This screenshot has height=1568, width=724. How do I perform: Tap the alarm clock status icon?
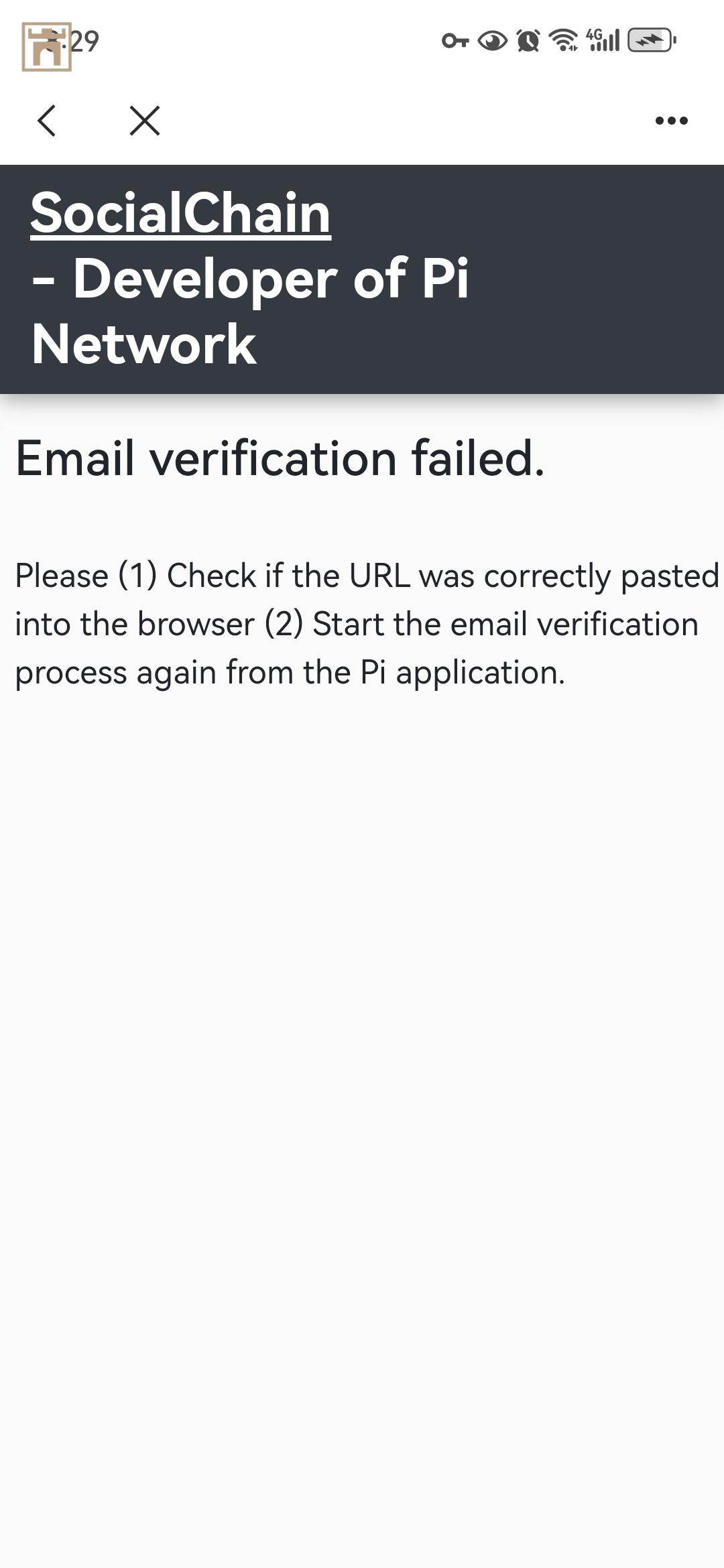point(528,42)
